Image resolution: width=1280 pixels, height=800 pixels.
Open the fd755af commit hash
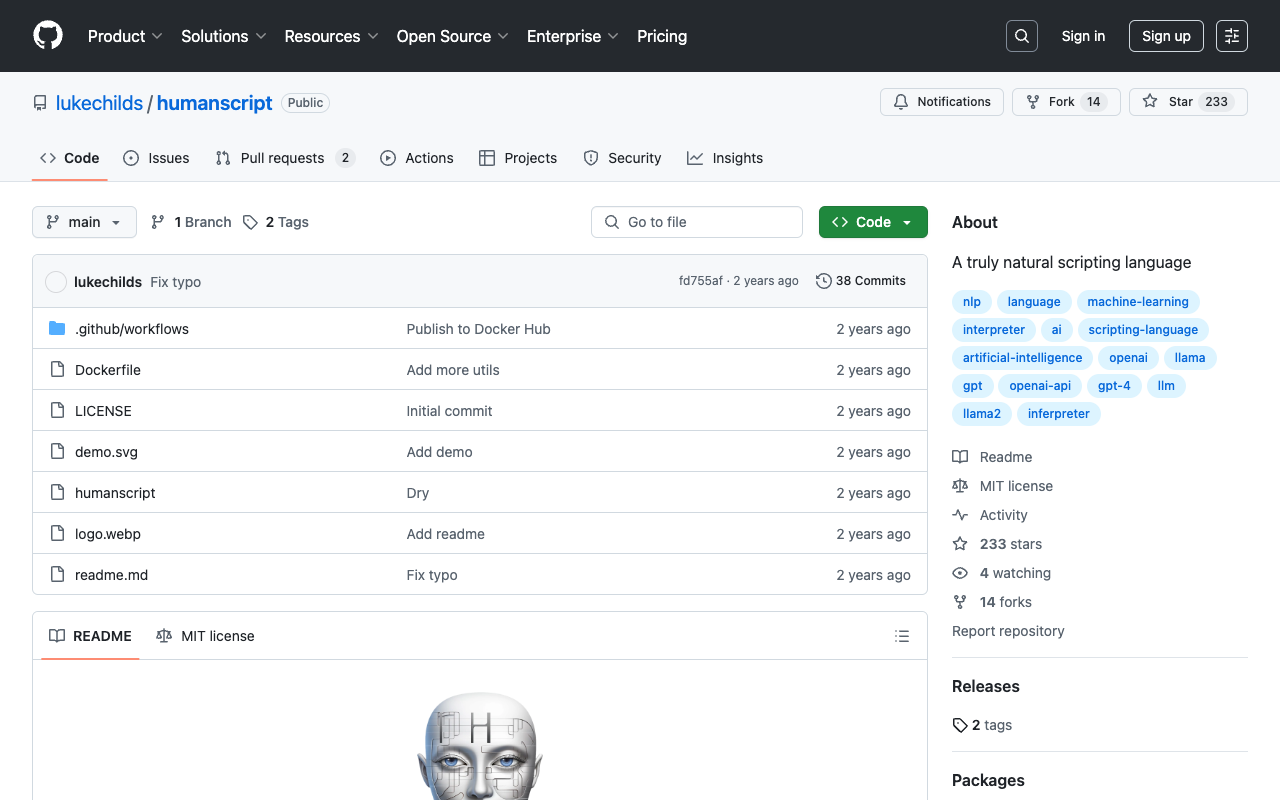point(700,281)
